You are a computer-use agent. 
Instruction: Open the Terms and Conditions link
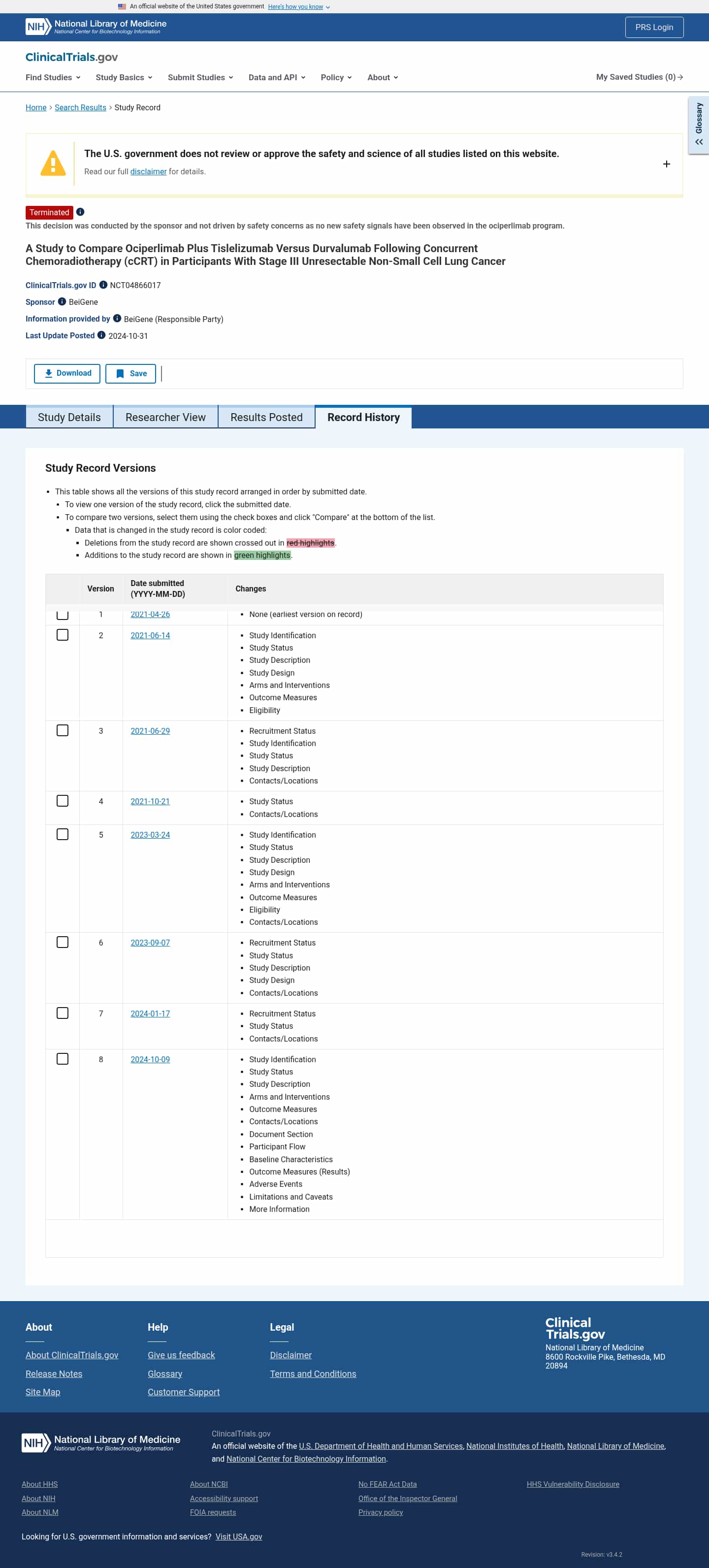pyautogui.click(x=314, y=1374)
